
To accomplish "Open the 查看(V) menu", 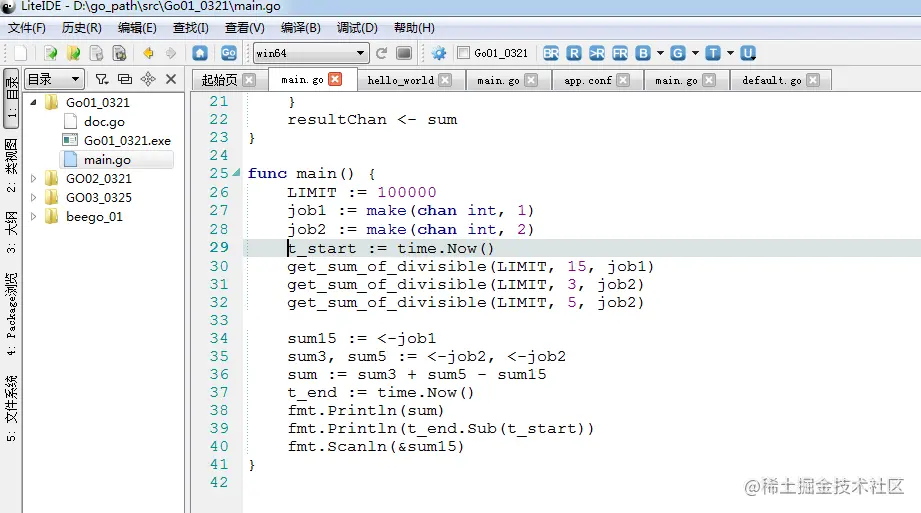I will [x=244, y=28].
